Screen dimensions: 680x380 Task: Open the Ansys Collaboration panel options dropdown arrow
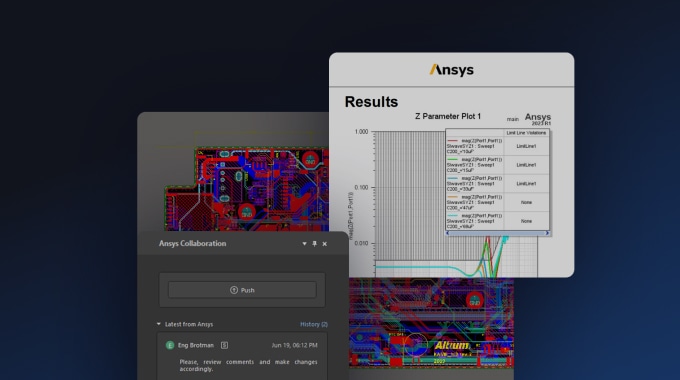(x=304, y=244)
